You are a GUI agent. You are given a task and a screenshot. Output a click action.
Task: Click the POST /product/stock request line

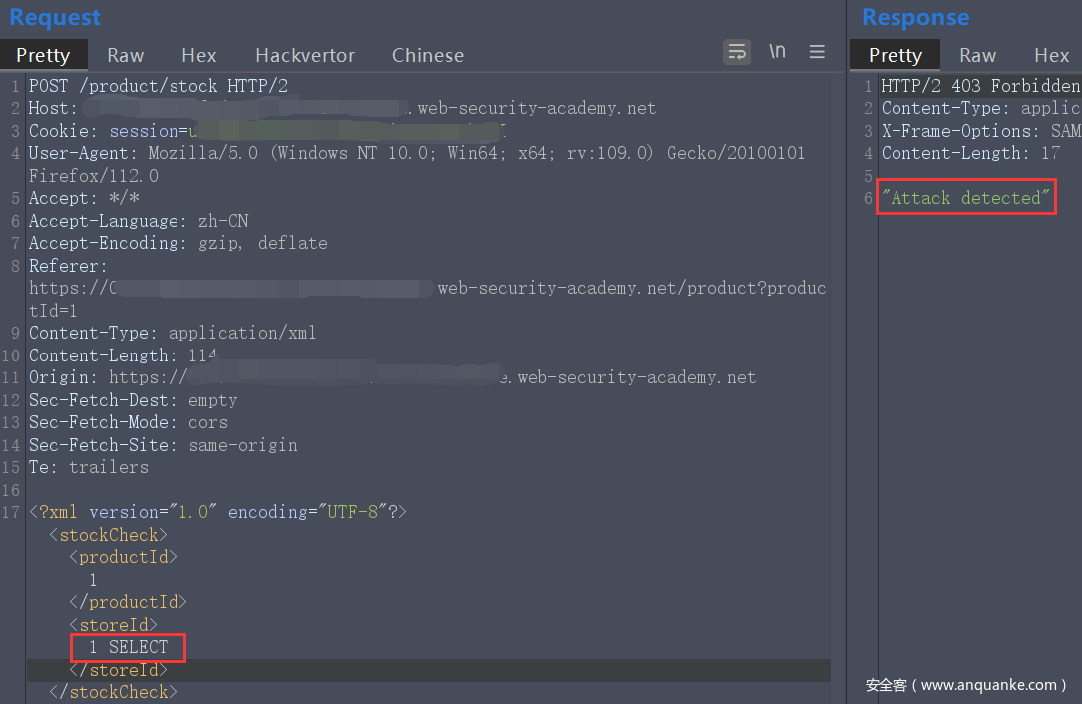tap(158, 86)
